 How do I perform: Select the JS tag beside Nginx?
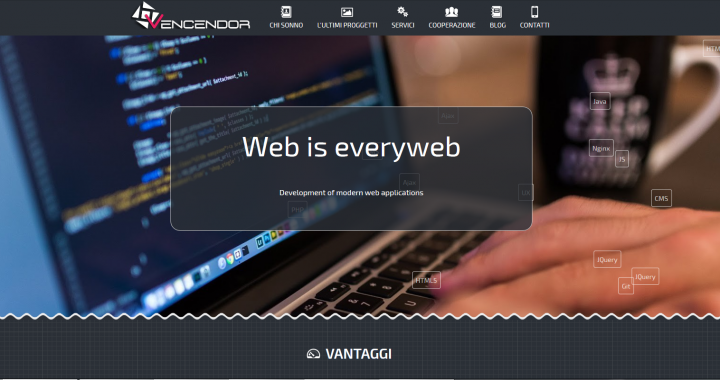[x=622, y=159]
